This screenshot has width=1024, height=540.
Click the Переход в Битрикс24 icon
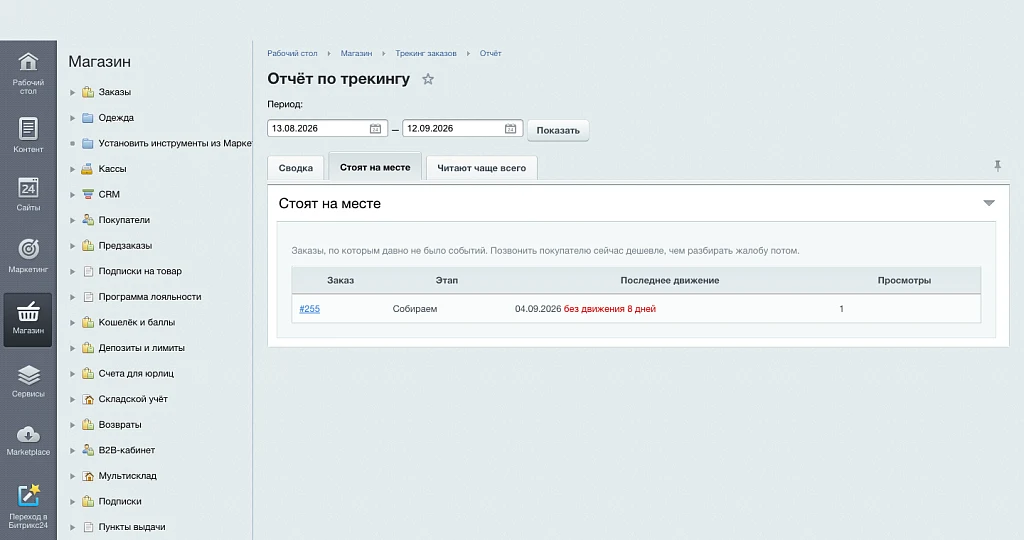pyautogui.click(x=28, y=495)
